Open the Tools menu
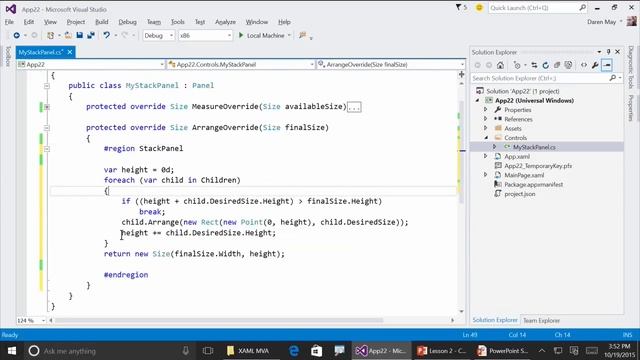Image resolution: width=640 pixels, height=360 pixels. 178,22
